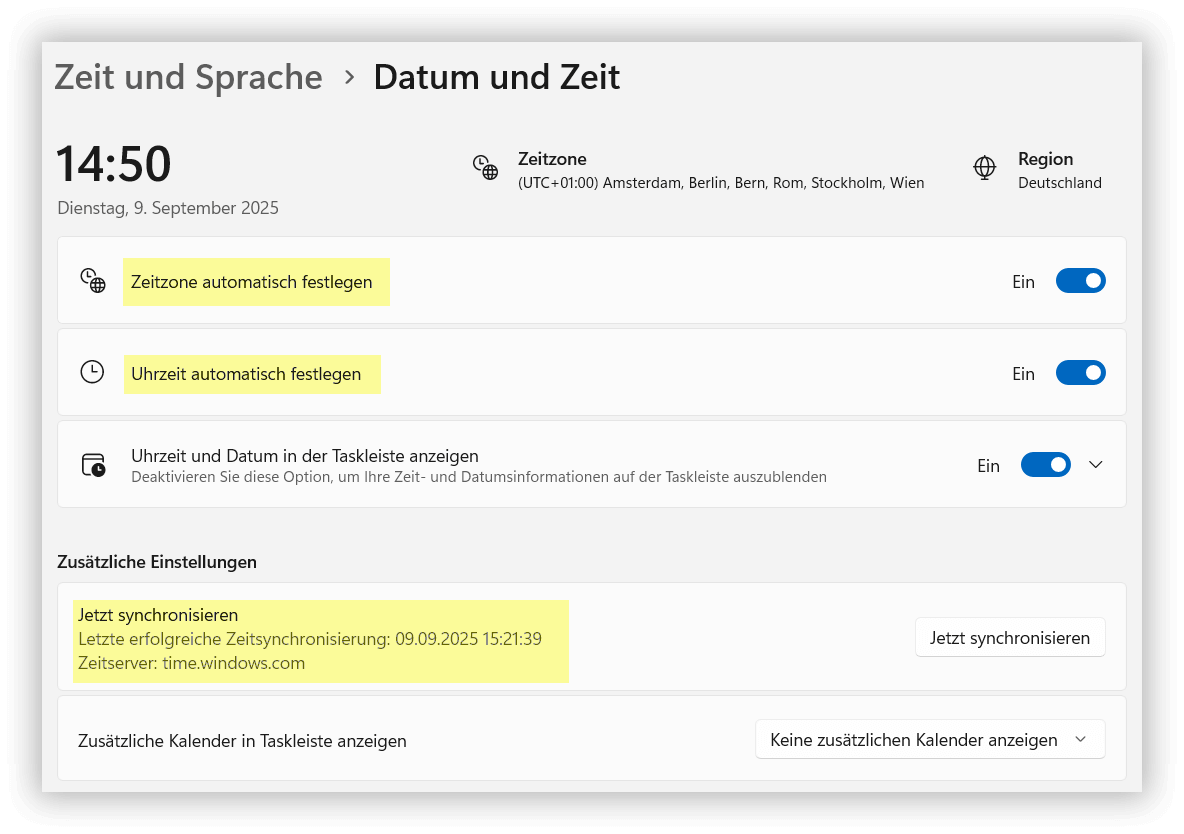Screen dimensions: 1184x834
Task: Click the Zeitzone heading label
Action: [x=552, y=159]
